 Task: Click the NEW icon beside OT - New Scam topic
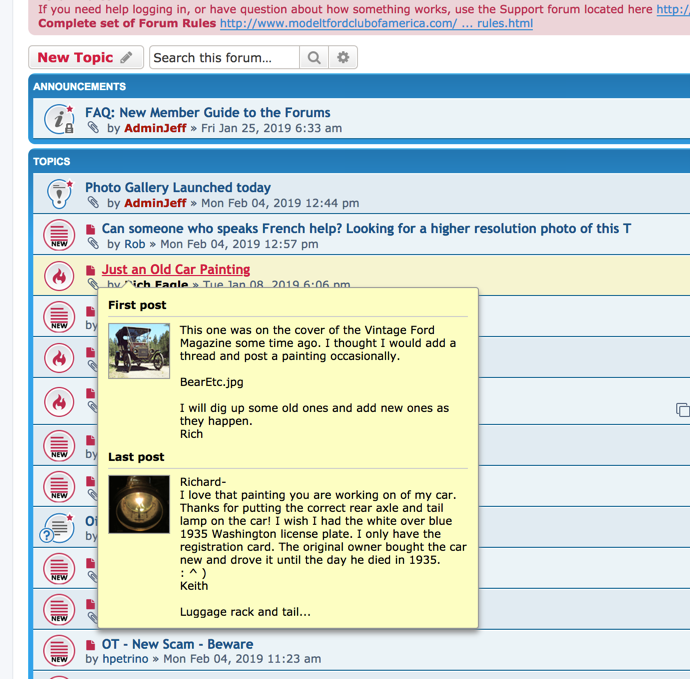point(59,652)
